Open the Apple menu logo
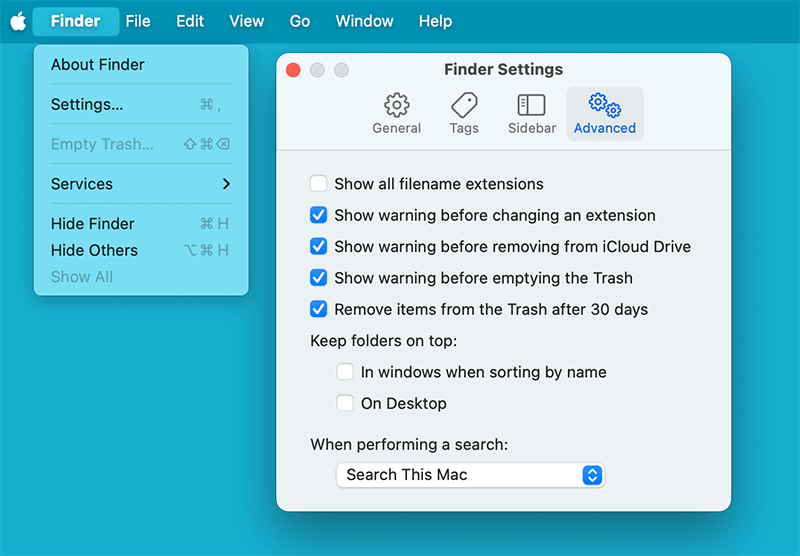Screen dimensions: 800x556 [x=18, y=21]
